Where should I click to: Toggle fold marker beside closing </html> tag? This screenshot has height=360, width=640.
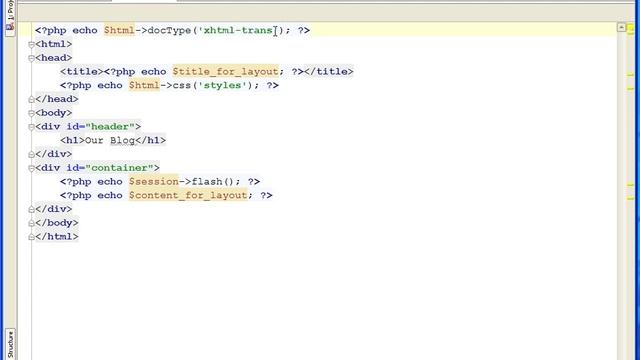(31, 237)
